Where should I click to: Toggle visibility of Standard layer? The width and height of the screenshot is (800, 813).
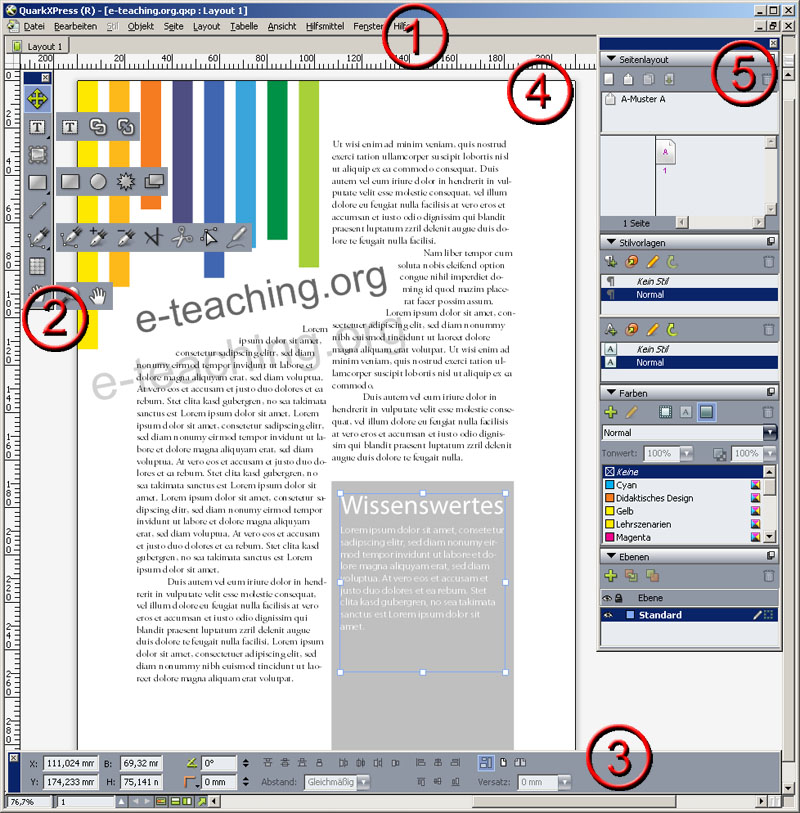point(608,615)
